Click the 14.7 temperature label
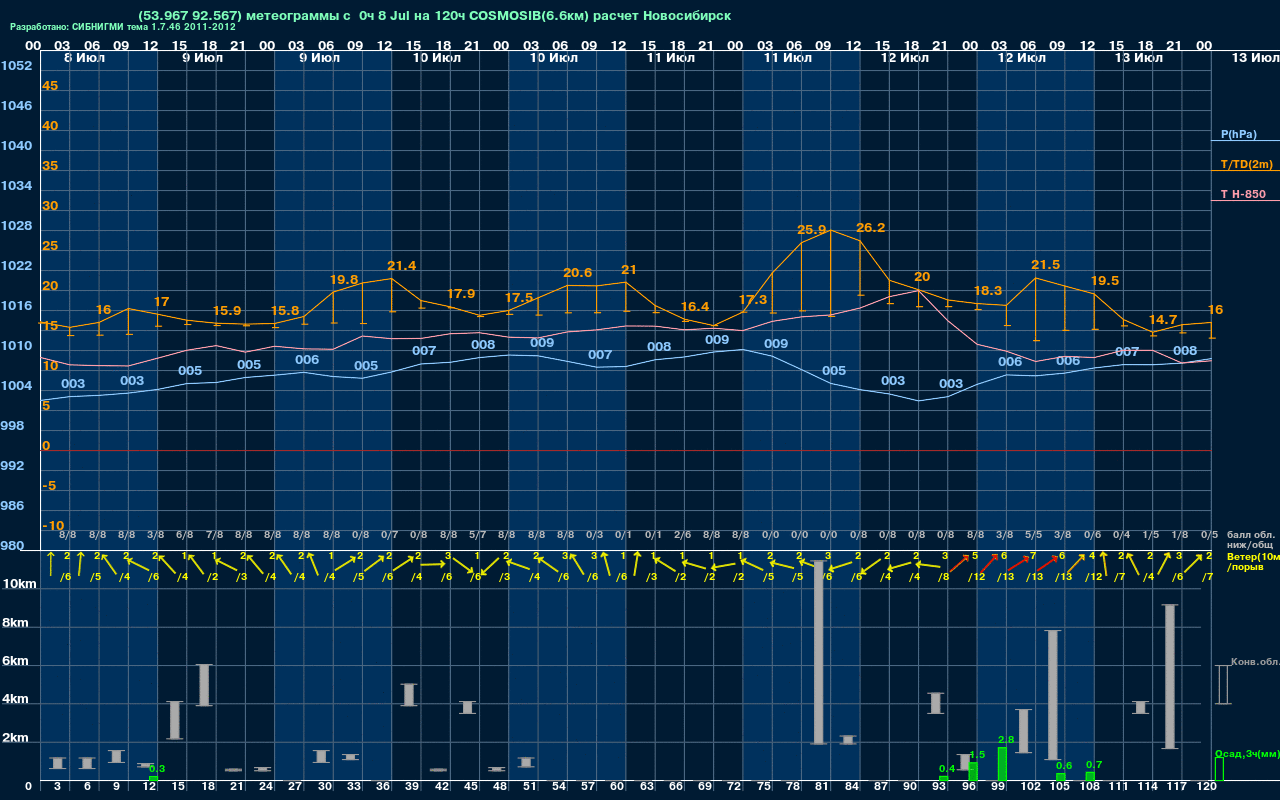Viewport: 1280px width, 800px height. pos(1163,320)
